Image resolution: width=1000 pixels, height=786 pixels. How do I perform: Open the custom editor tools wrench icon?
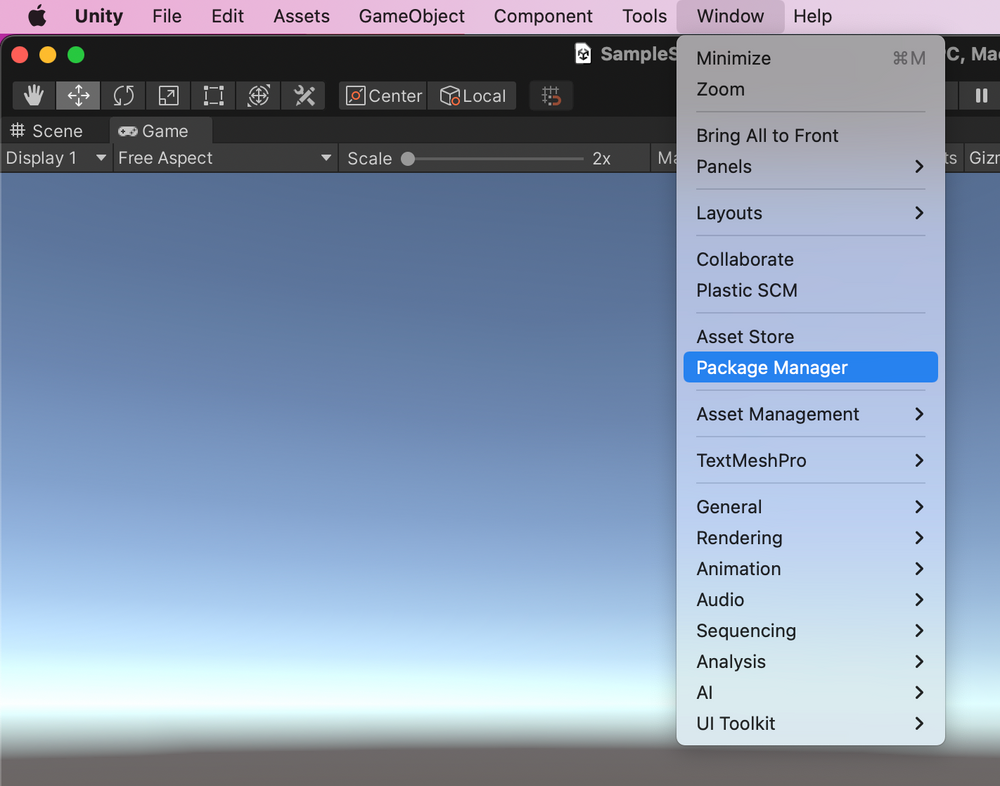[x=303, y=95]
